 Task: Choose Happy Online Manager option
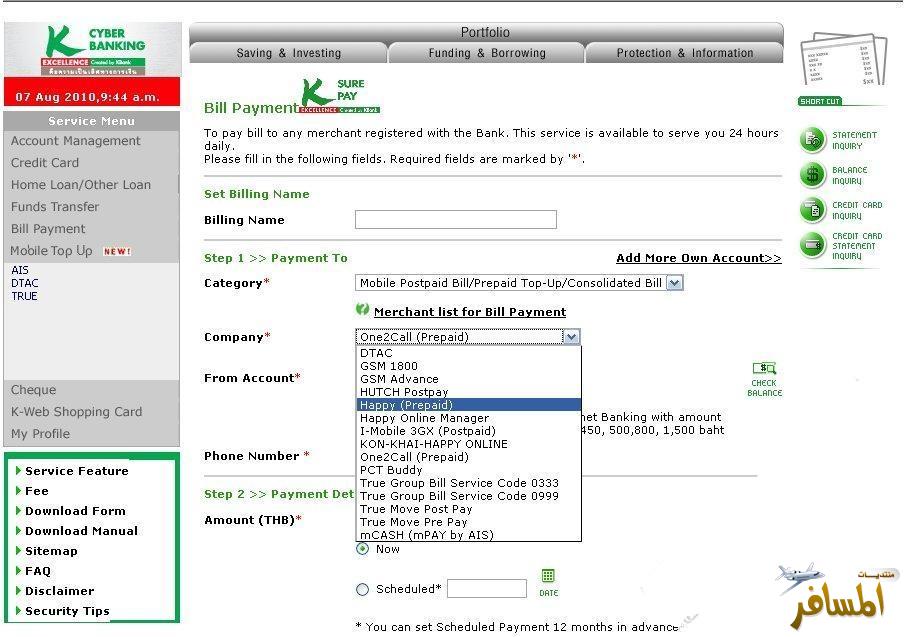click(468, 418)
